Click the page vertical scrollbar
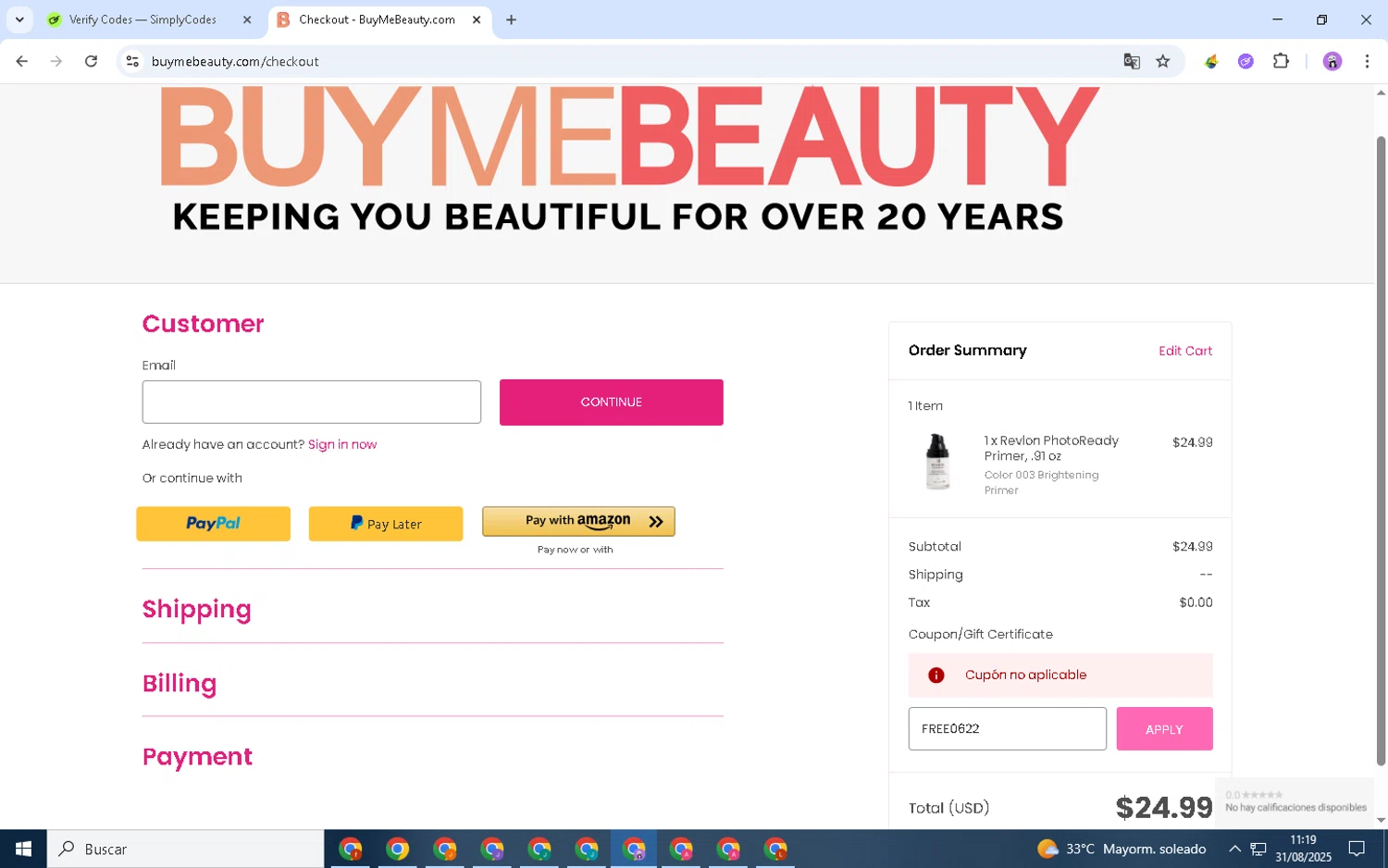The image size is (1388, 868). point(1381,451)
